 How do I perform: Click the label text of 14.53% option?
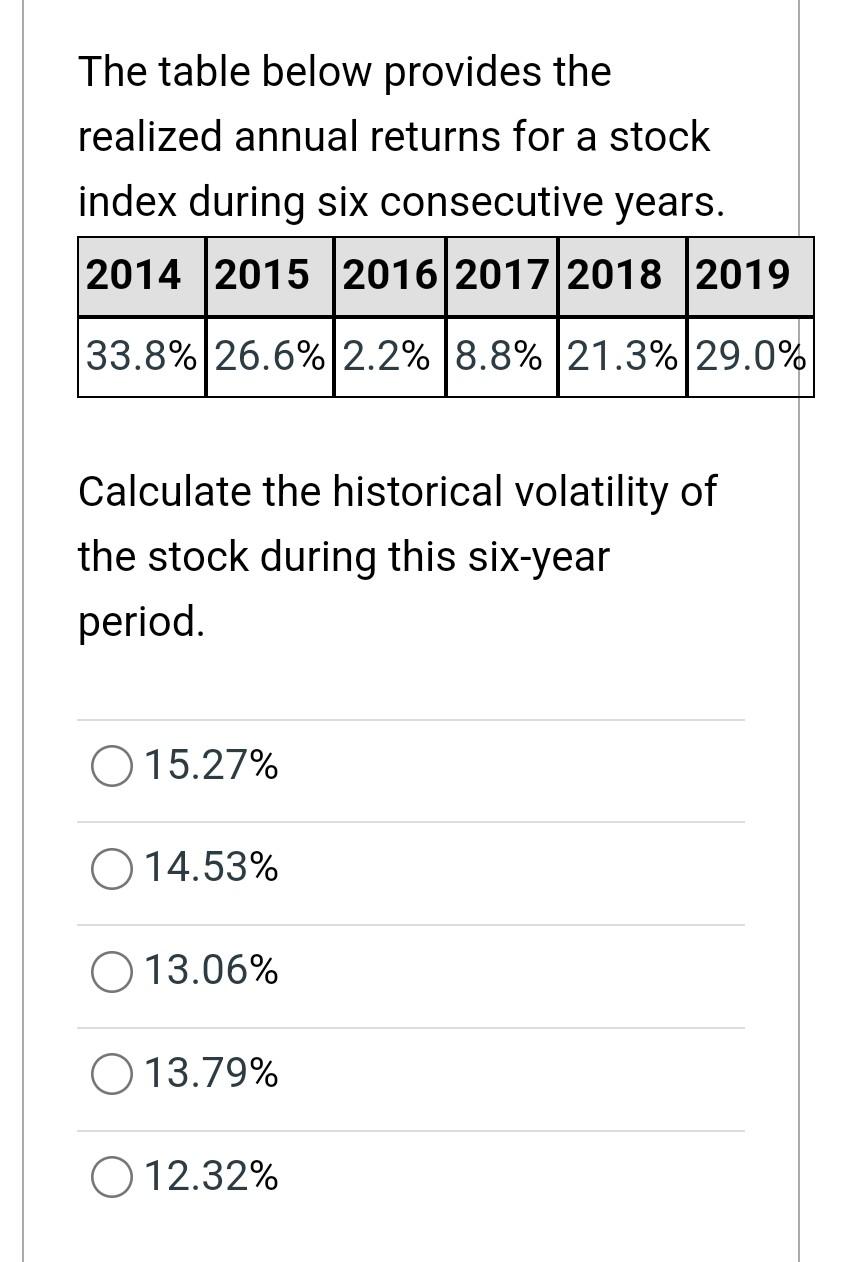pos(211,867)
